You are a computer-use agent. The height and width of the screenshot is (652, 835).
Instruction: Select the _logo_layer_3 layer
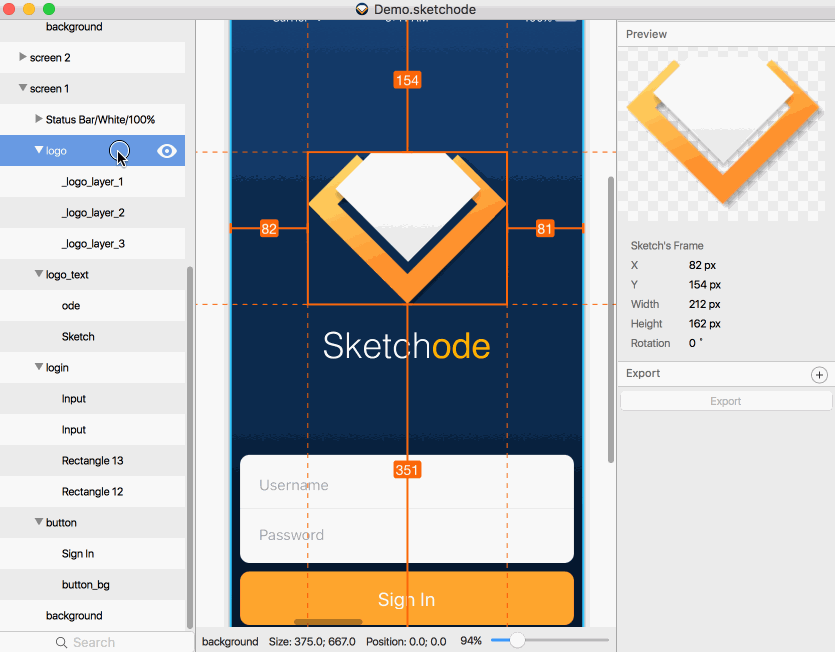[93, 243]
